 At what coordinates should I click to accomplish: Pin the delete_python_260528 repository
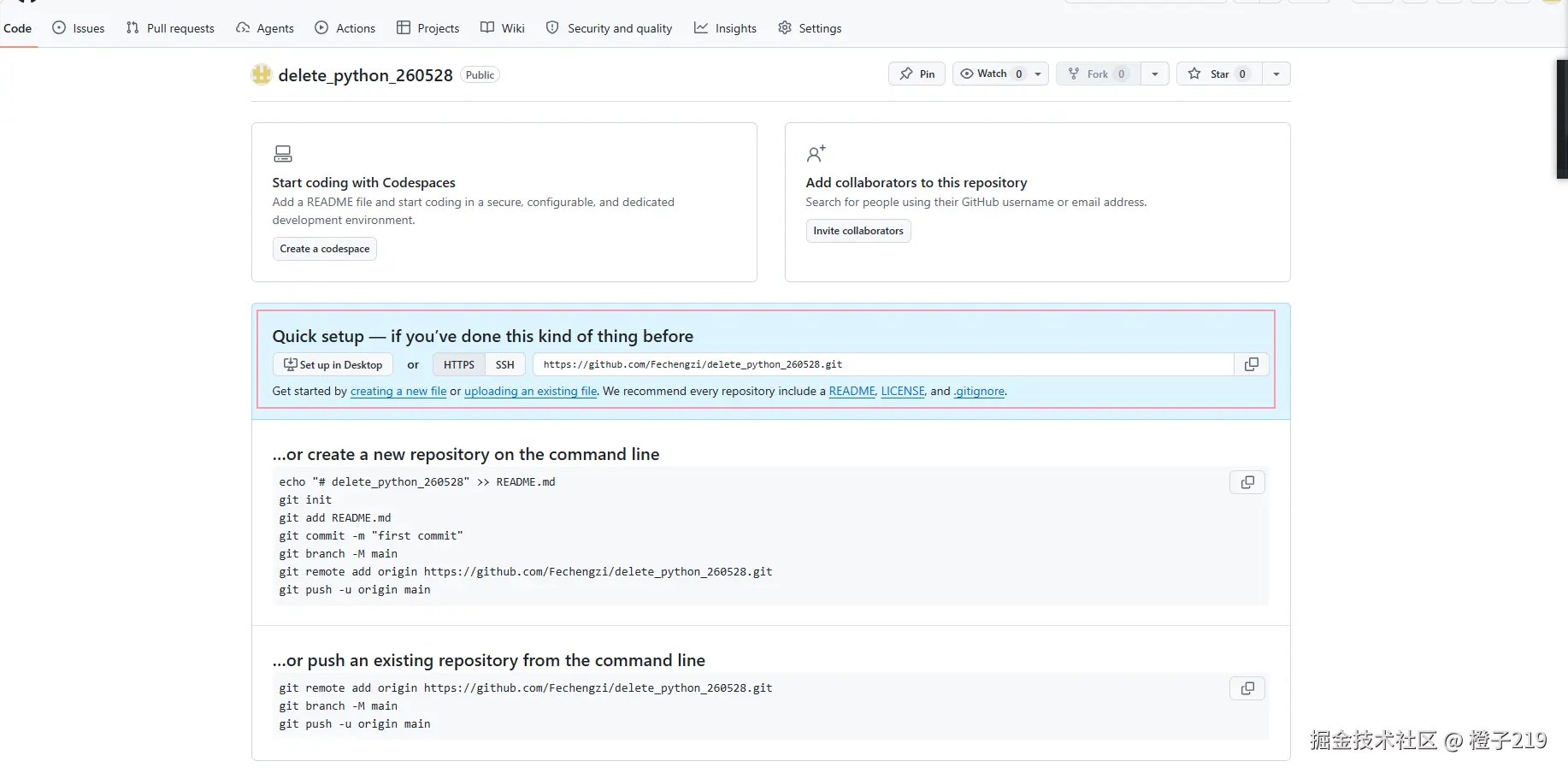coord(917,74)
